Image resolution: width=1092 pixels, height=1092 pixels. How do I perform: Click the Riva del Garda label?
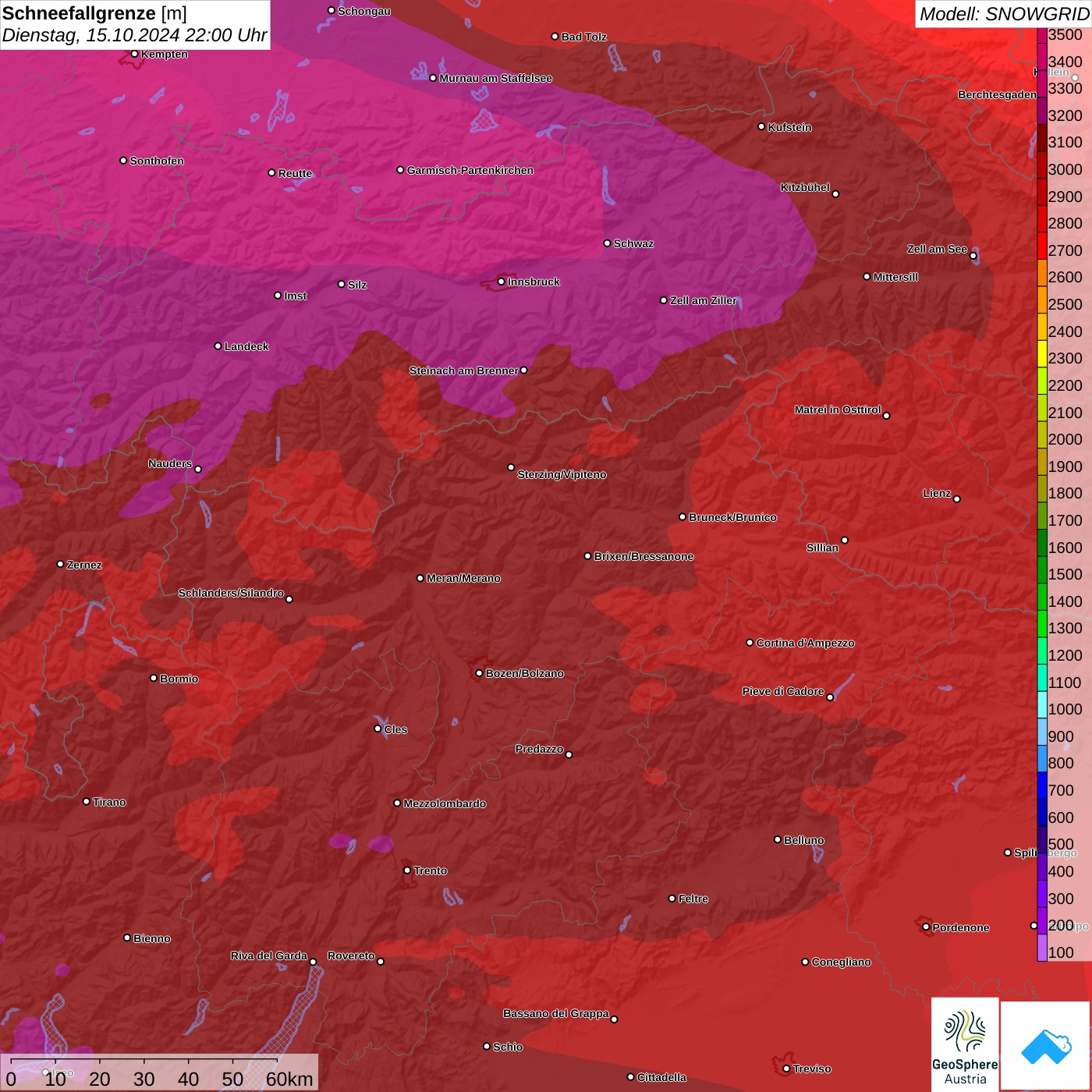click(268, 955)
